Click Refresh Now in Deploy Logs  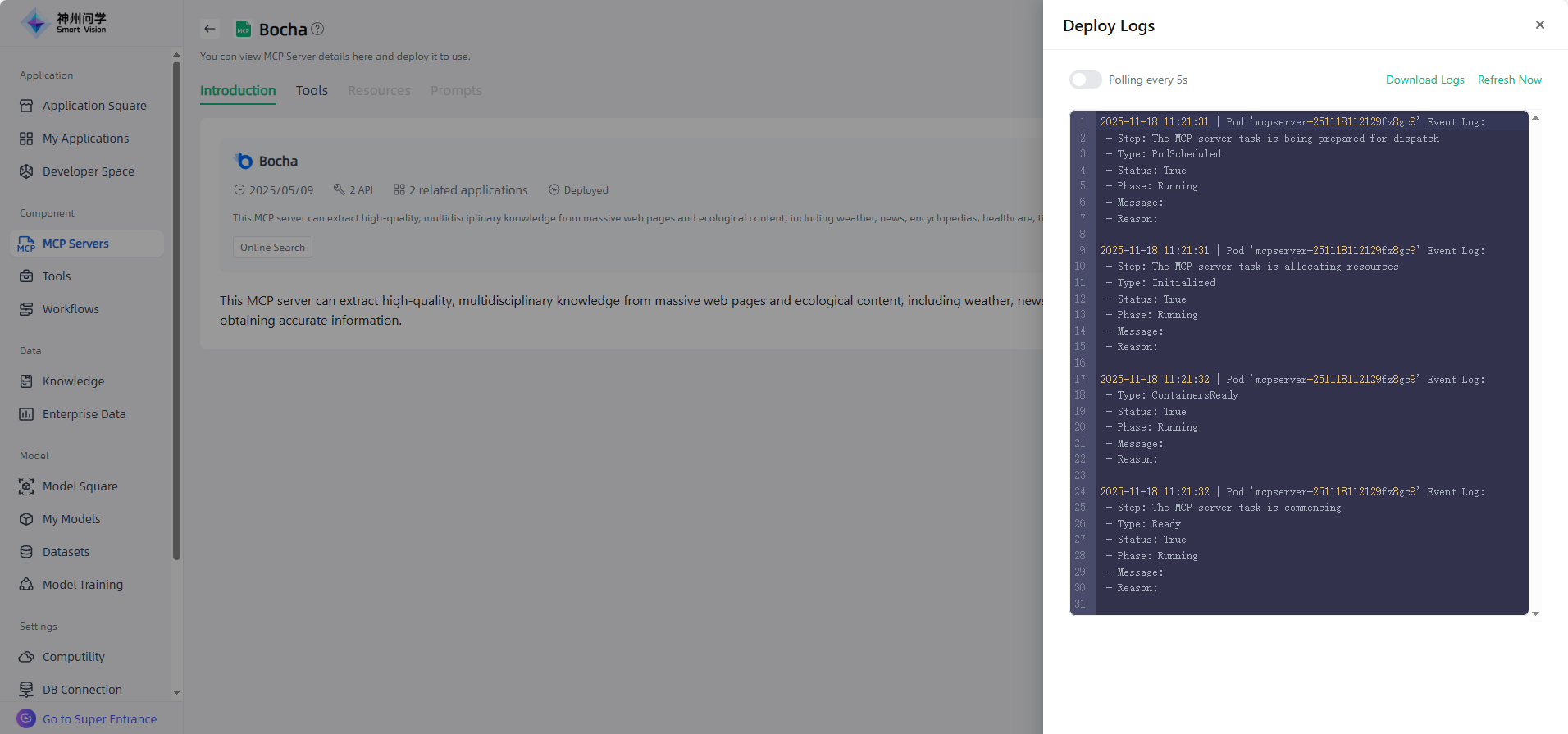click(1509, 80)
